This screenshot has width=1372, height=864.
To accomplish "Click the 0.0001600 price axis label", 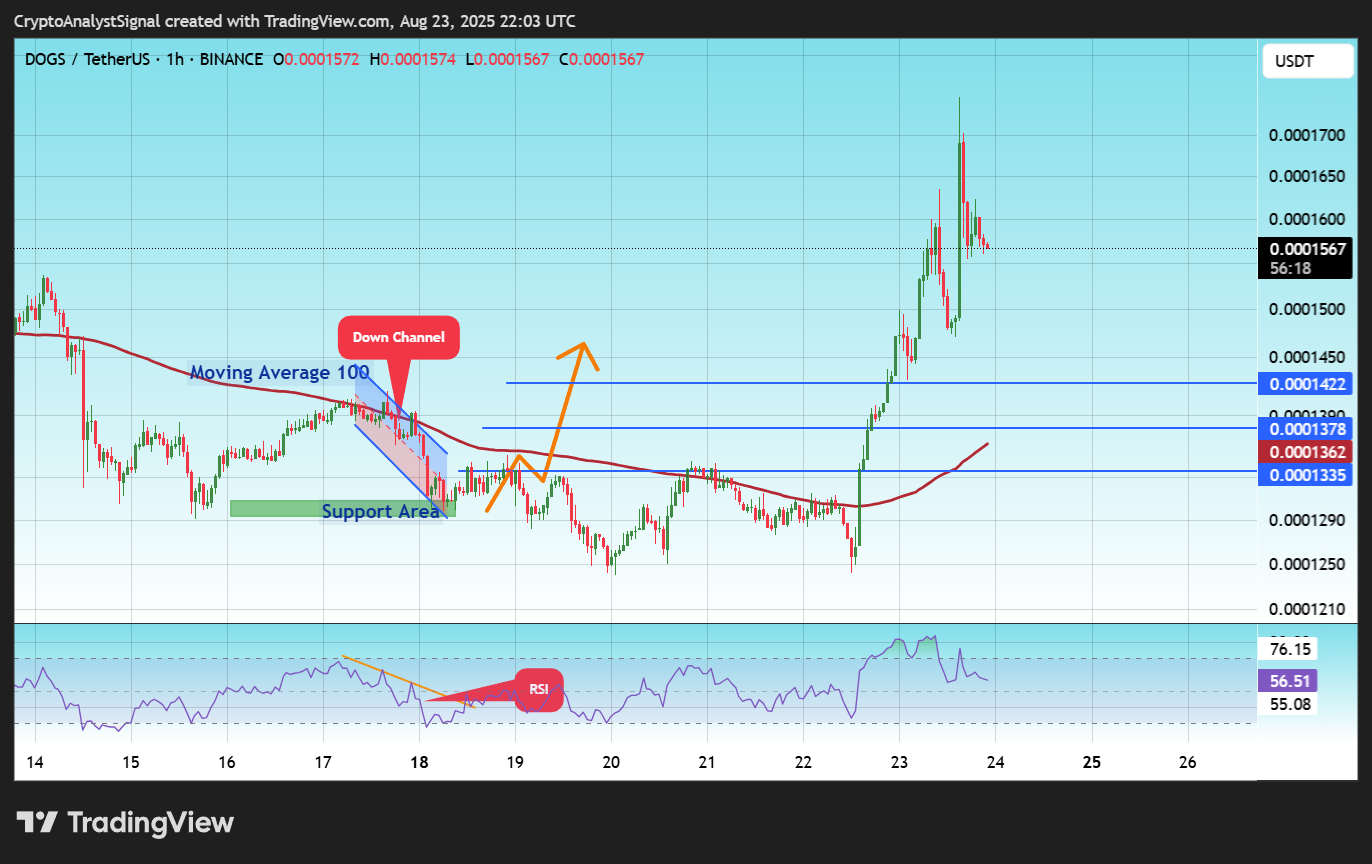I will (1308, 220).
